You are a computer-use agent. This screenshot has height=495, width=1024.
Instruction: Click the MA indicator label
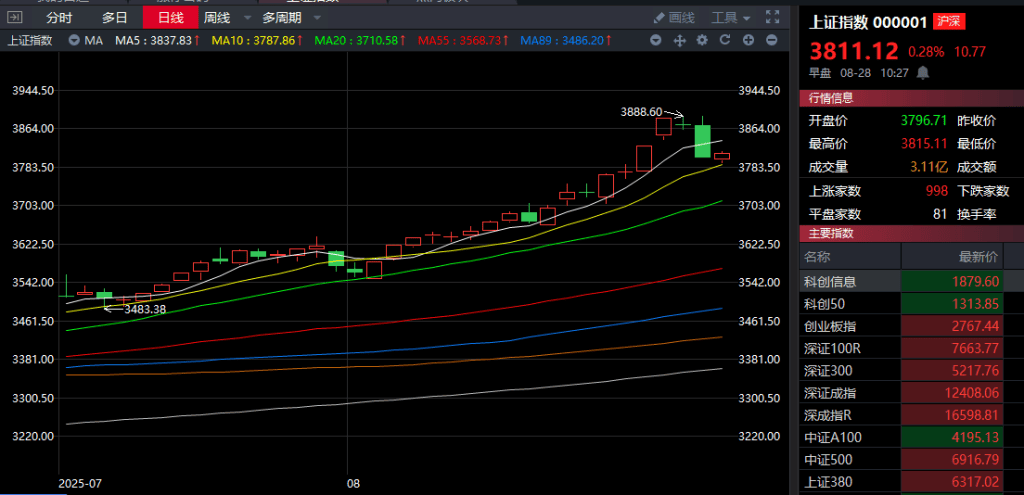point(93,40)
